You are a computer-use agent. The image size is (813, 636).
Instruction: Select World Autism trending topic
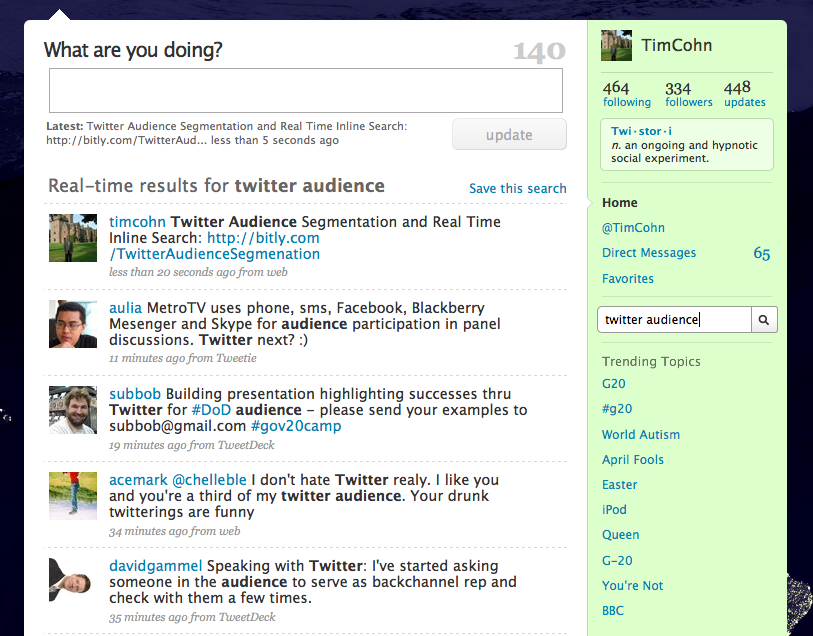[x=640, y=435]
